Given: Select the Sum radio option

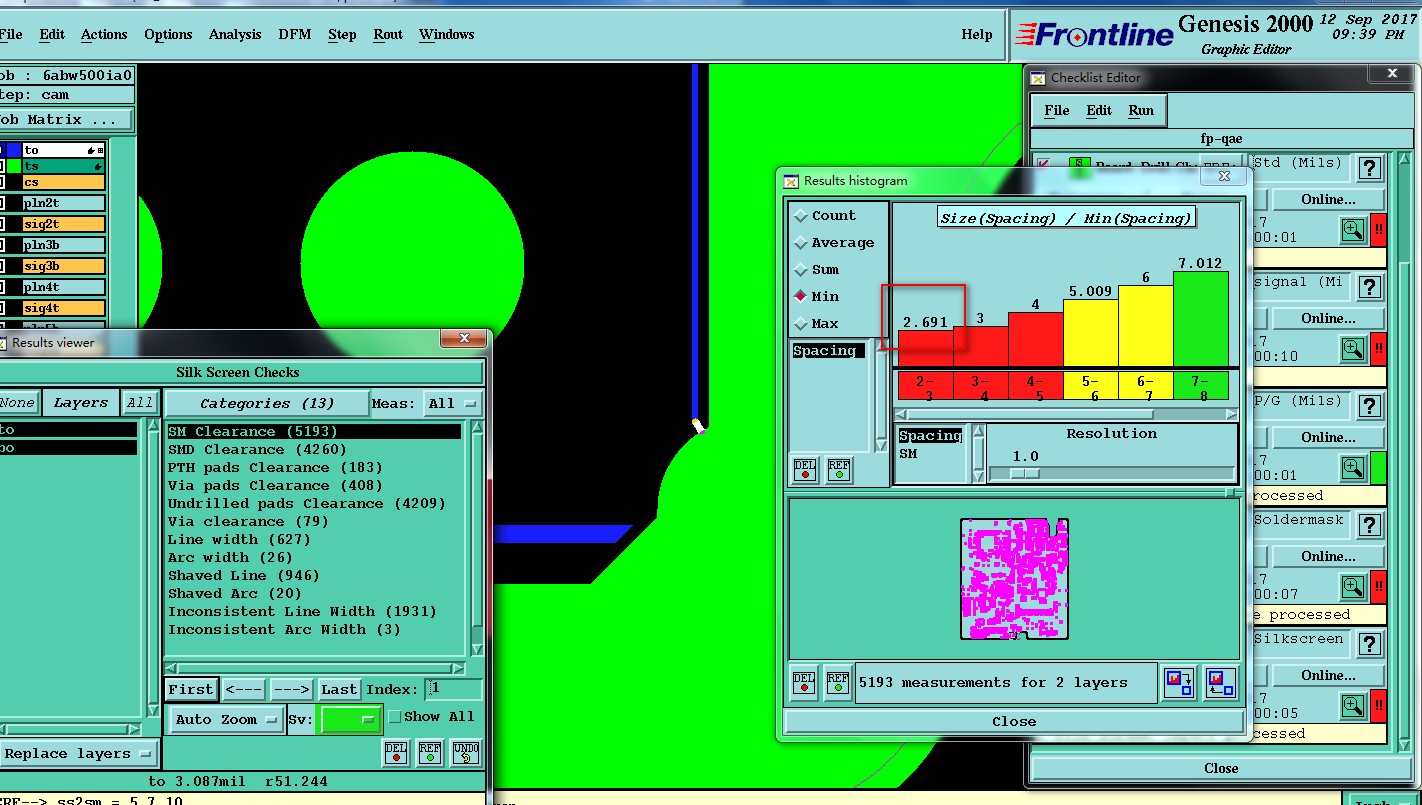Looking at the screenshot, I should pyautogui.click(x=800, y=270).
